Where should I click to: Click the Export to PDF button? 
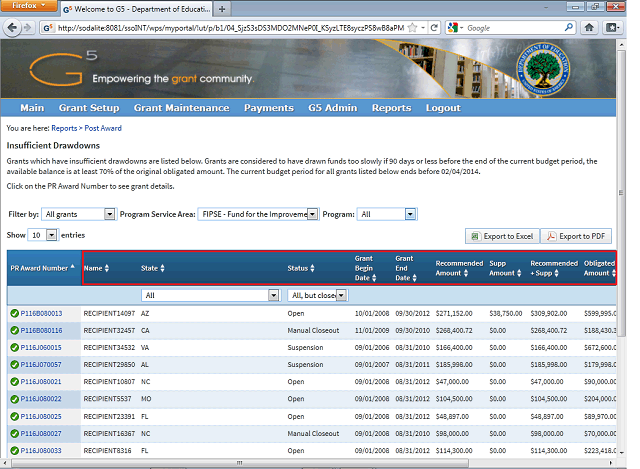pos(576,236)
